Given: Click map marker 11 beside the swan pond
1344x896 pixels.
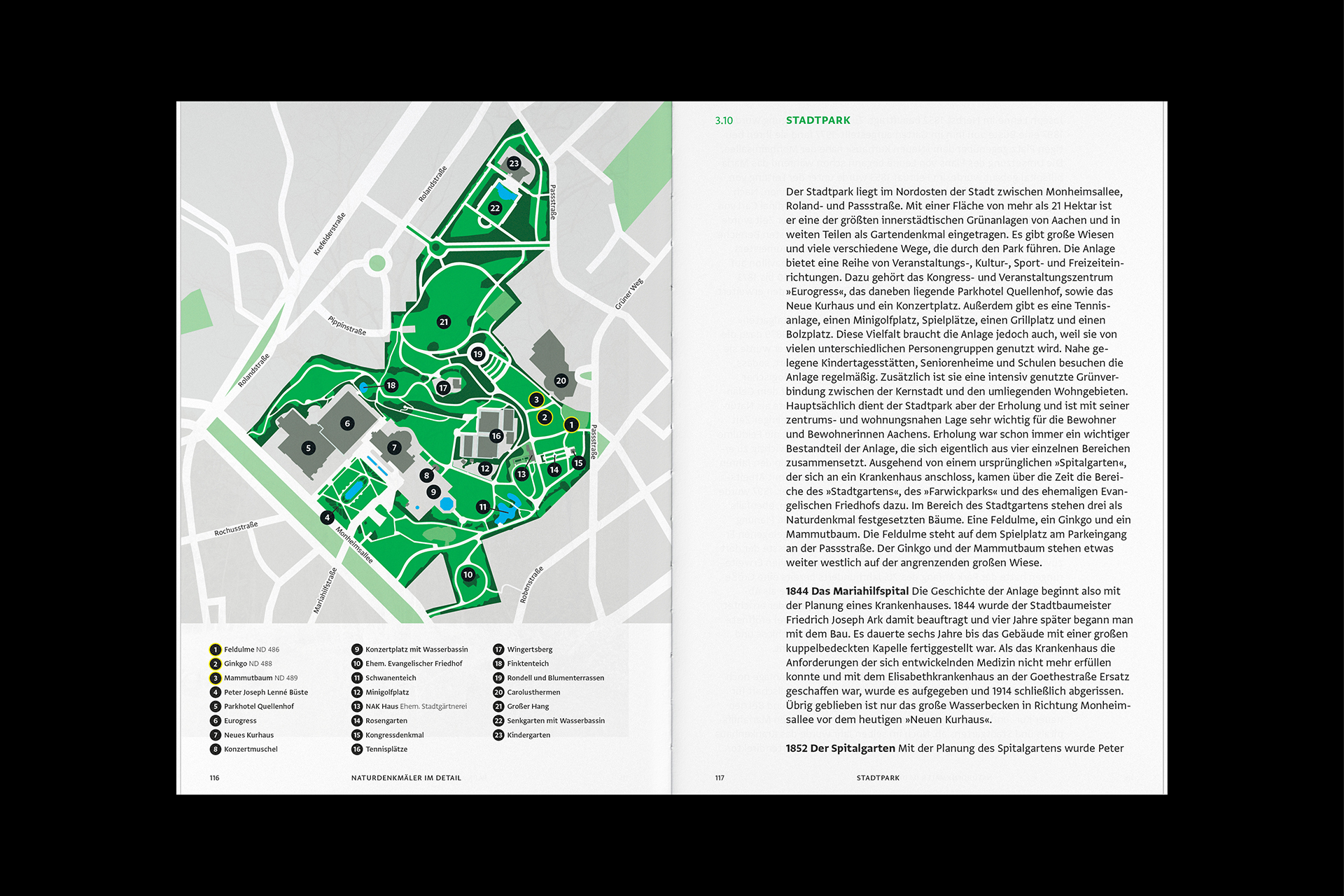Looking at the screenshot, I should (483, 507).
